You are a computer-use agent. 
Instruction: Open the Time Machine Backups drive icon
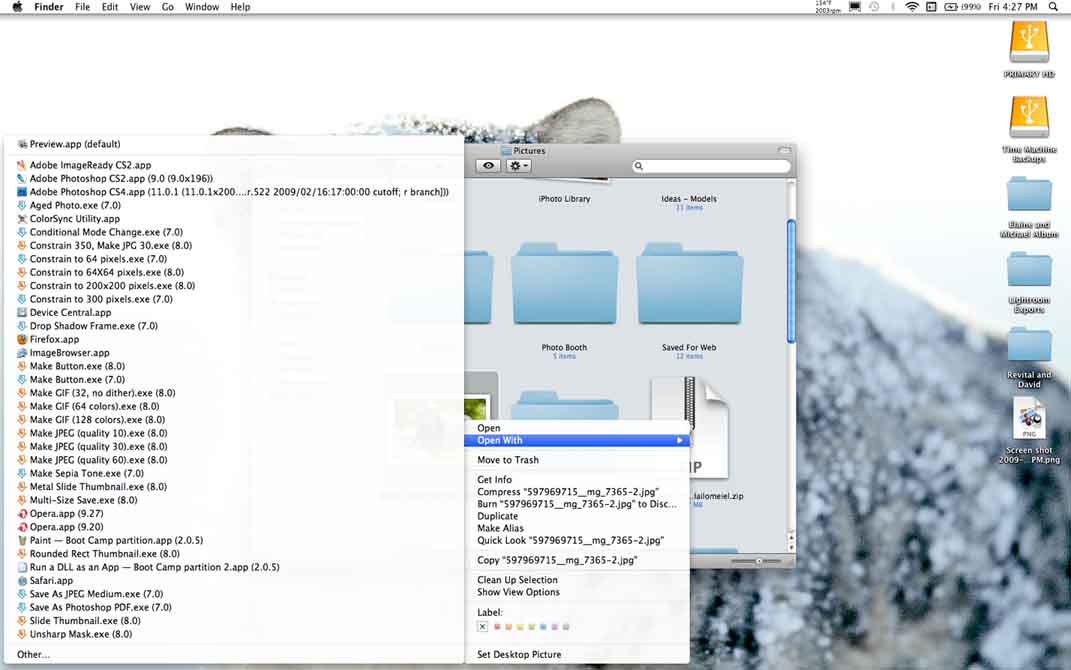[x=1029, y=117]
